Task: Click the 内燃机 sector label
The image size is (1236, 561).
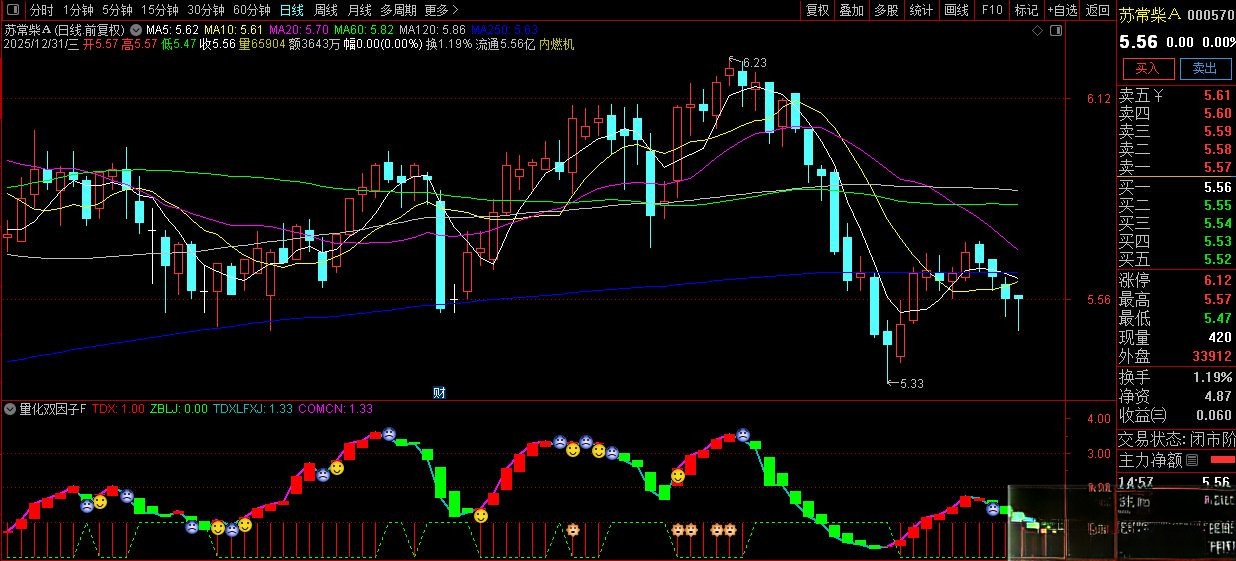Action: point(557,44)
